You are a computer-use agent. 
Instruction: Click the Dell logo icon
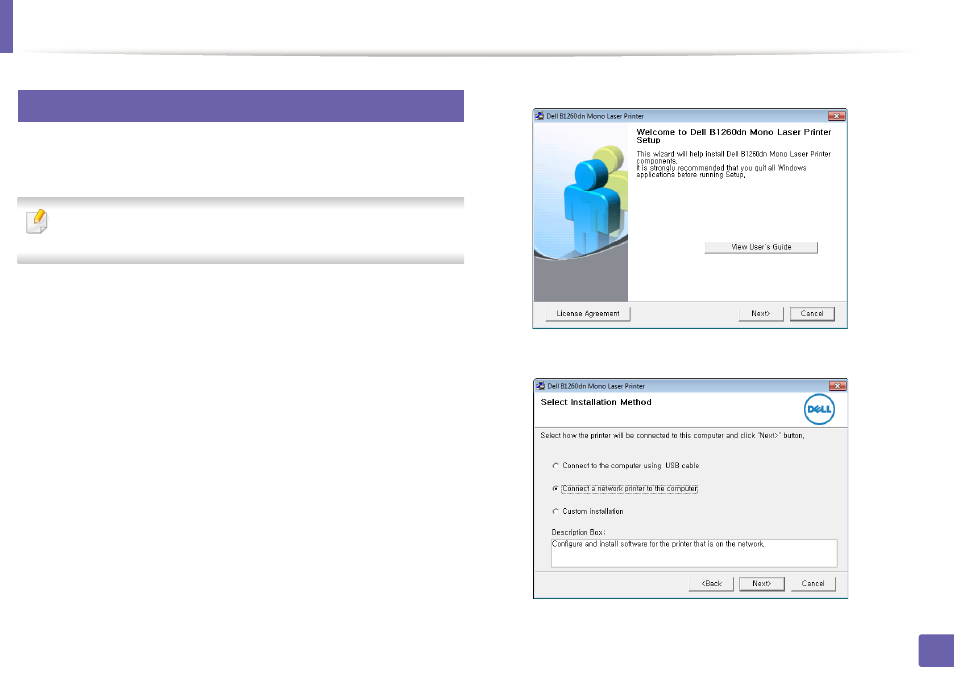point(819,409)
